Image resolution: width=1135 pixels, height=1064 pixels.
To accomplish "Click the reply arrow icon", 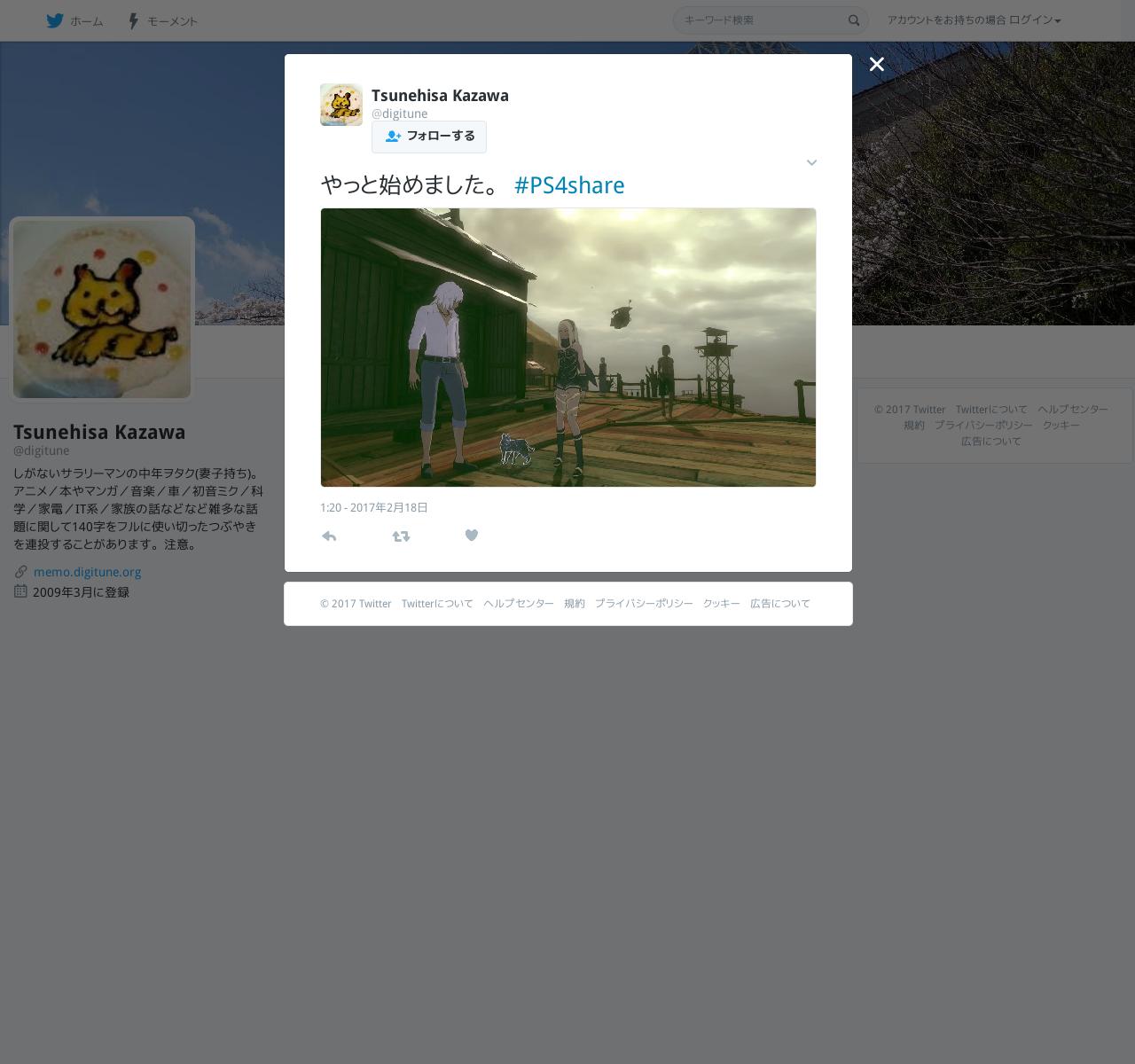I will click(329, 536).
